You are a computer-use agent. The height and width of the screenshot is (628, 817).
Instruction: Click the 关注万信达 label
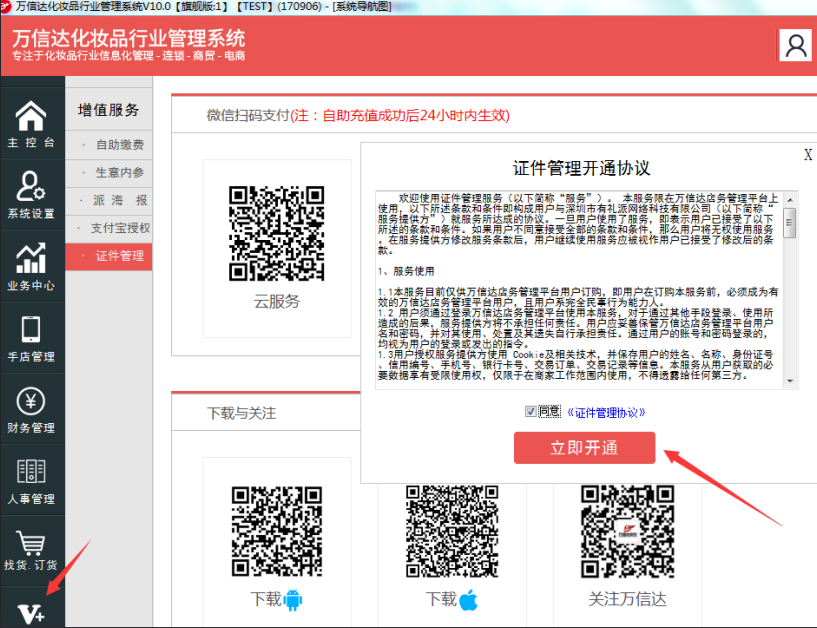coord(627,599)
